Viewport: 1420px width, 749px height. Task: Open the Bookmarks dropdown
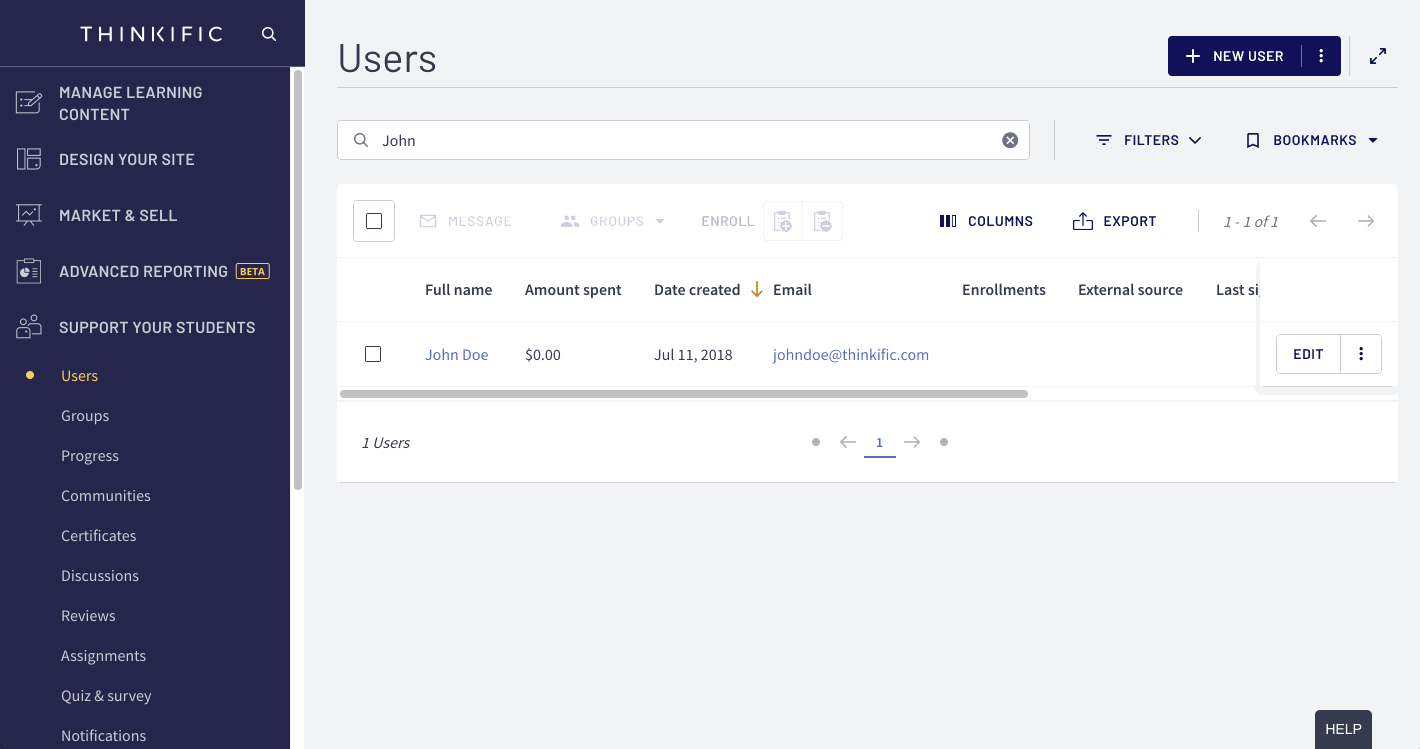tap(1312, 140)
